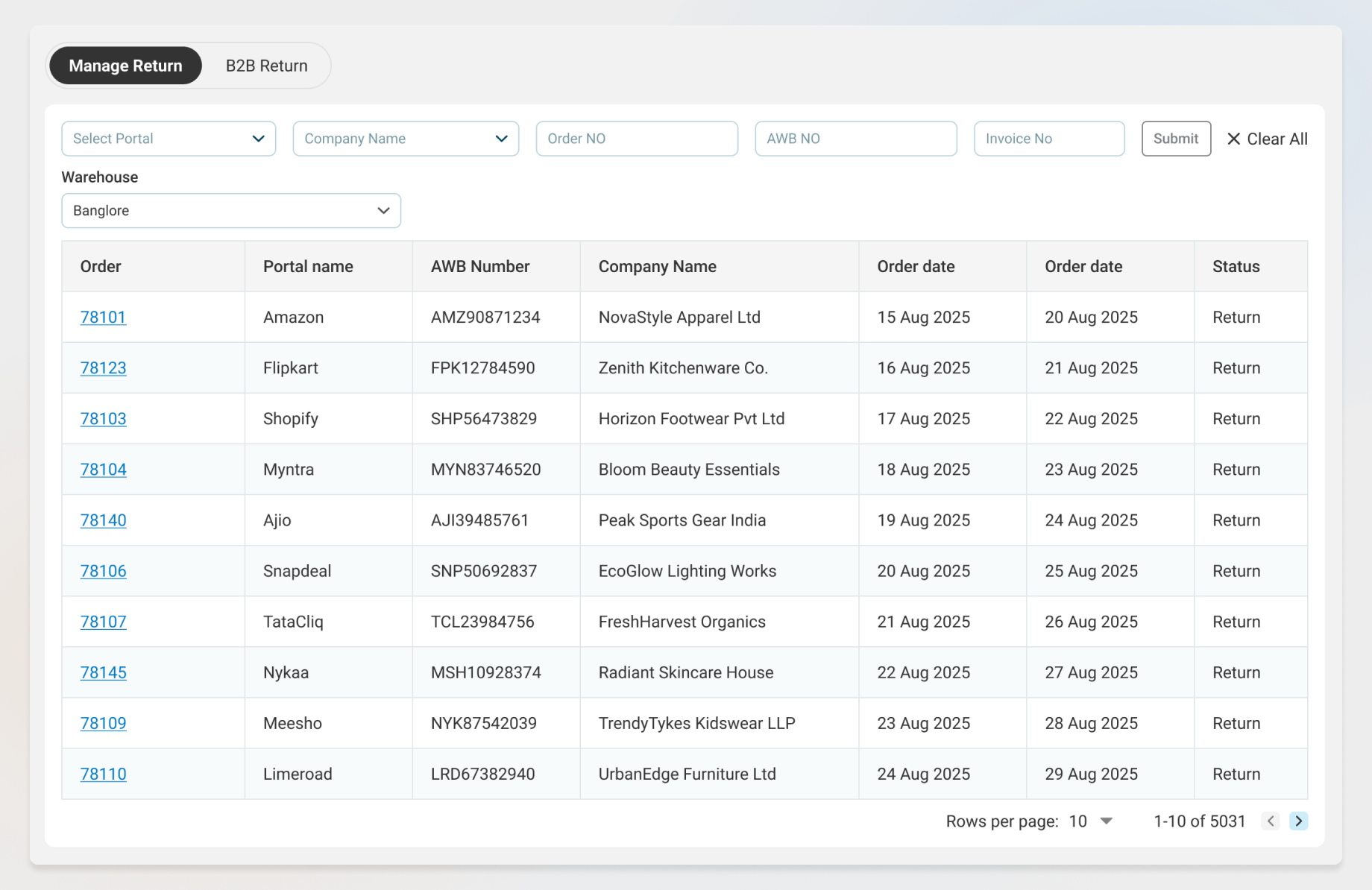
Task: Select the Ajio portal cell
Action: 329,520
